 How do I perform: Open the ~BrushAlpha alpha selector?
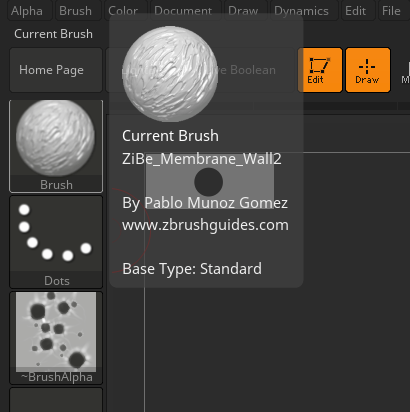[56, 338]
